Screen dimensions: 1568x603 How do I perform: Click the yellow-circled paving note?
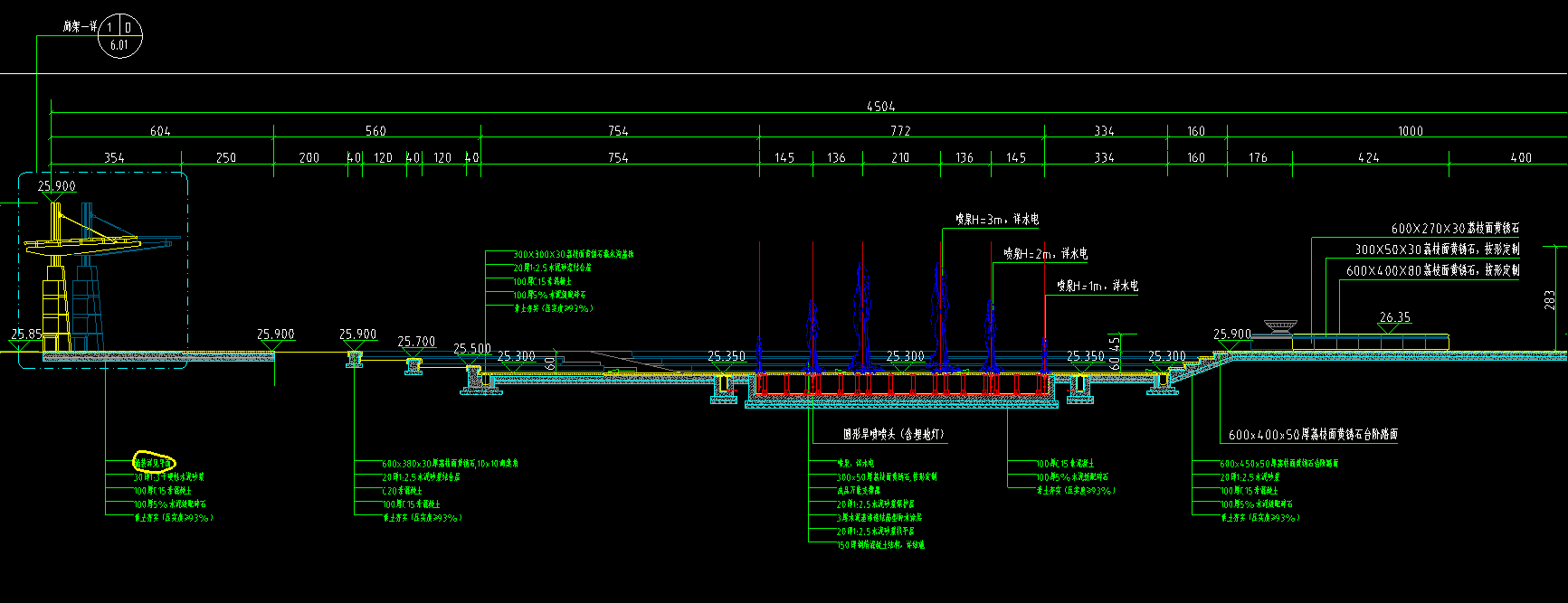coord(154,462)
